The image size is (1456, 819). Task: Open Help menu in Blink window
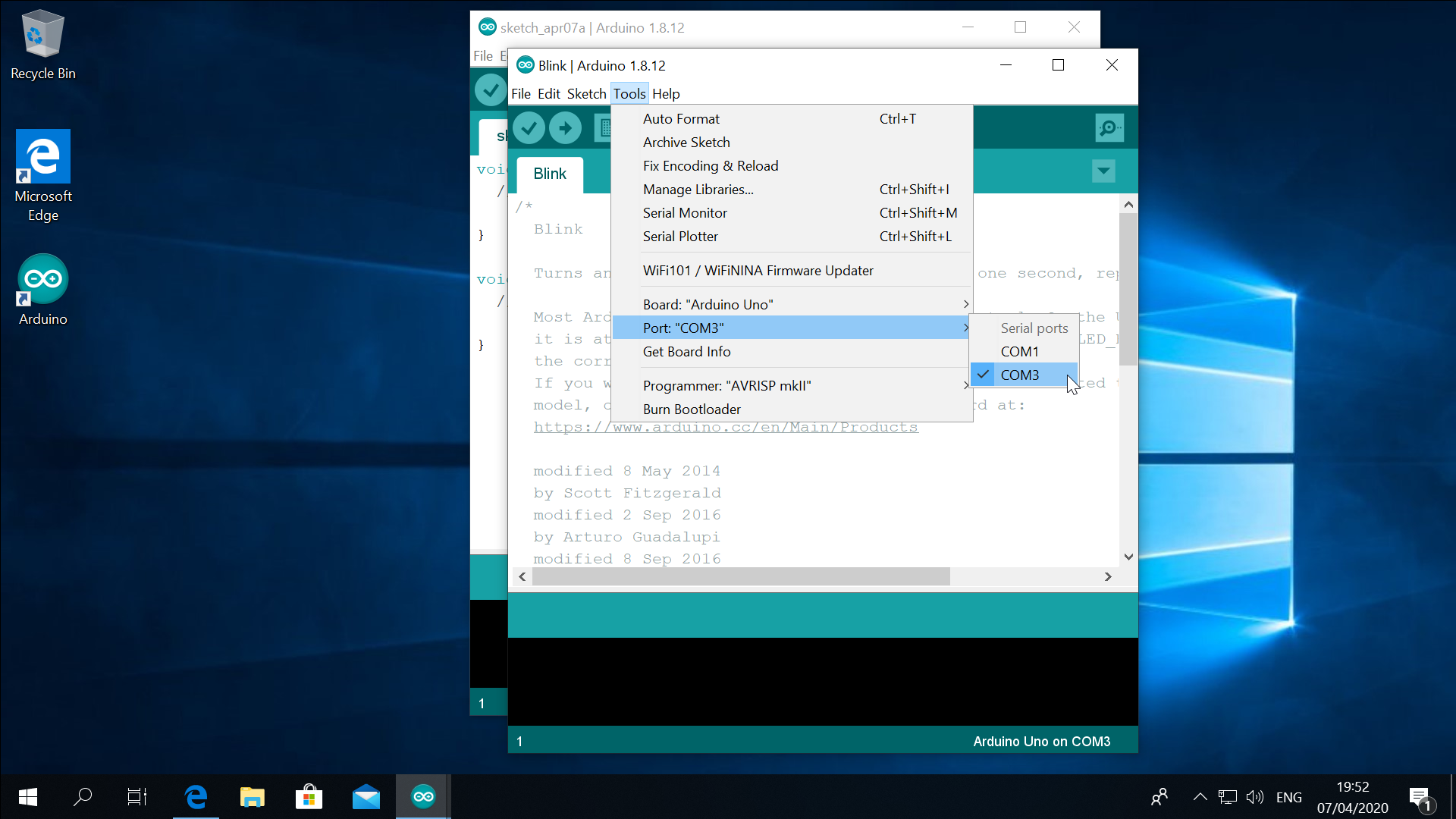tap(666, 94)
